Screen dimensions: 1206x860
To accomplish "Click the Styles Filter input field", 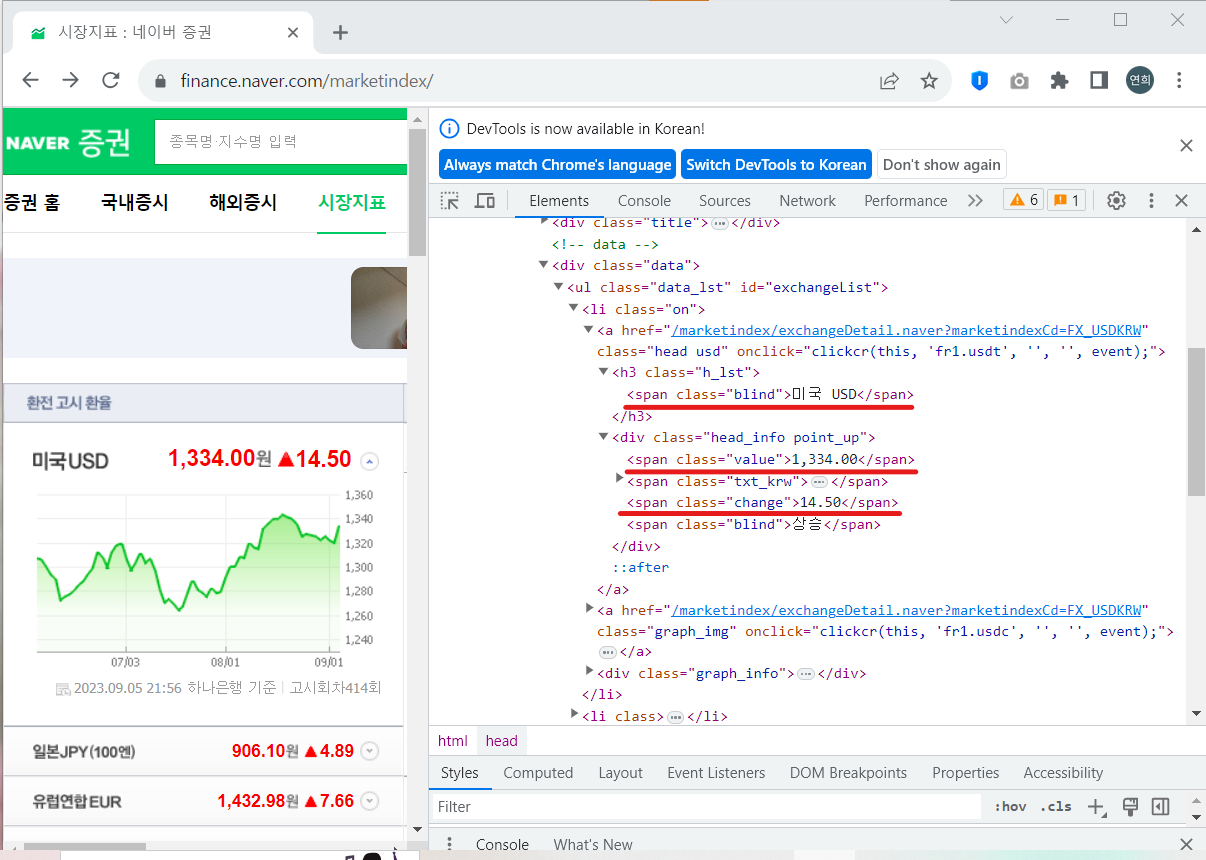I will (x=708, y=806).
